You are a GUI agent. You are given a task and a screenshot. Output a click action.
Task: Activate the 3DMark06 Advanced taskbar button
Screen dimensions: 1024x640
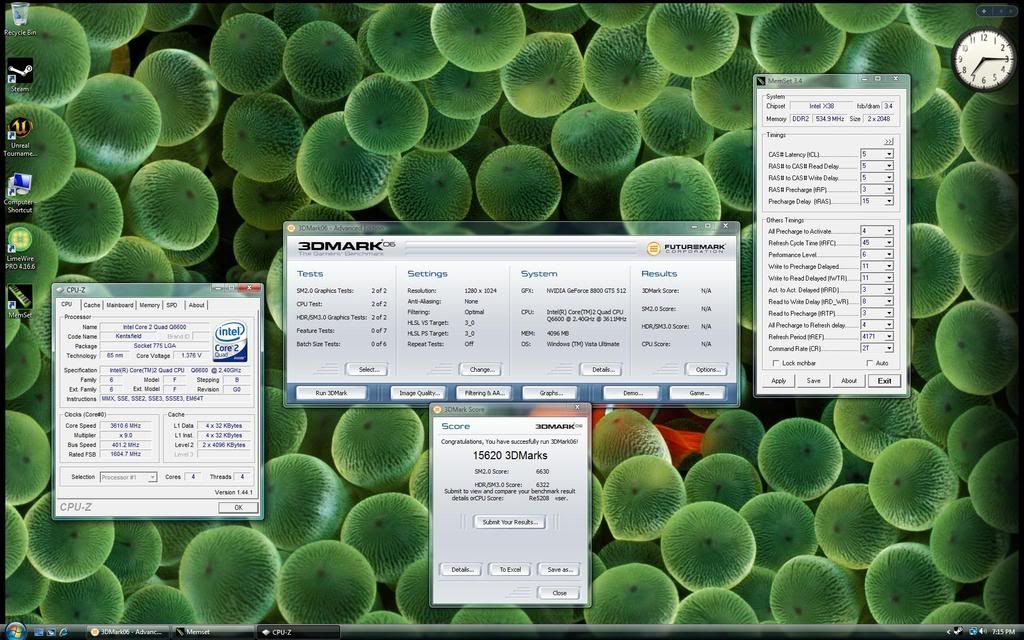(x=129, y=632)
